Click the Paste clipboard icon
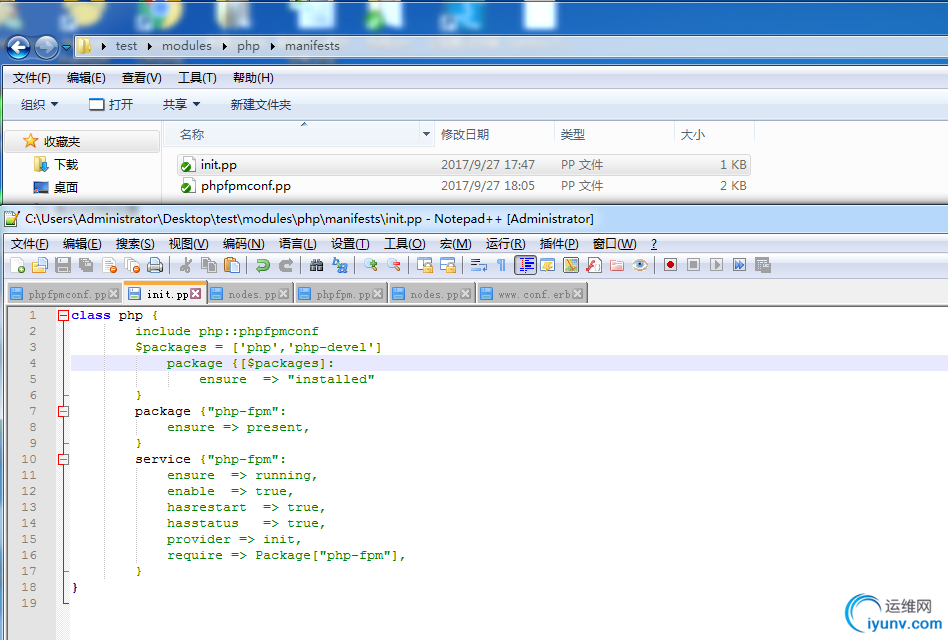948x640 pixels. [x=232, y=265]
